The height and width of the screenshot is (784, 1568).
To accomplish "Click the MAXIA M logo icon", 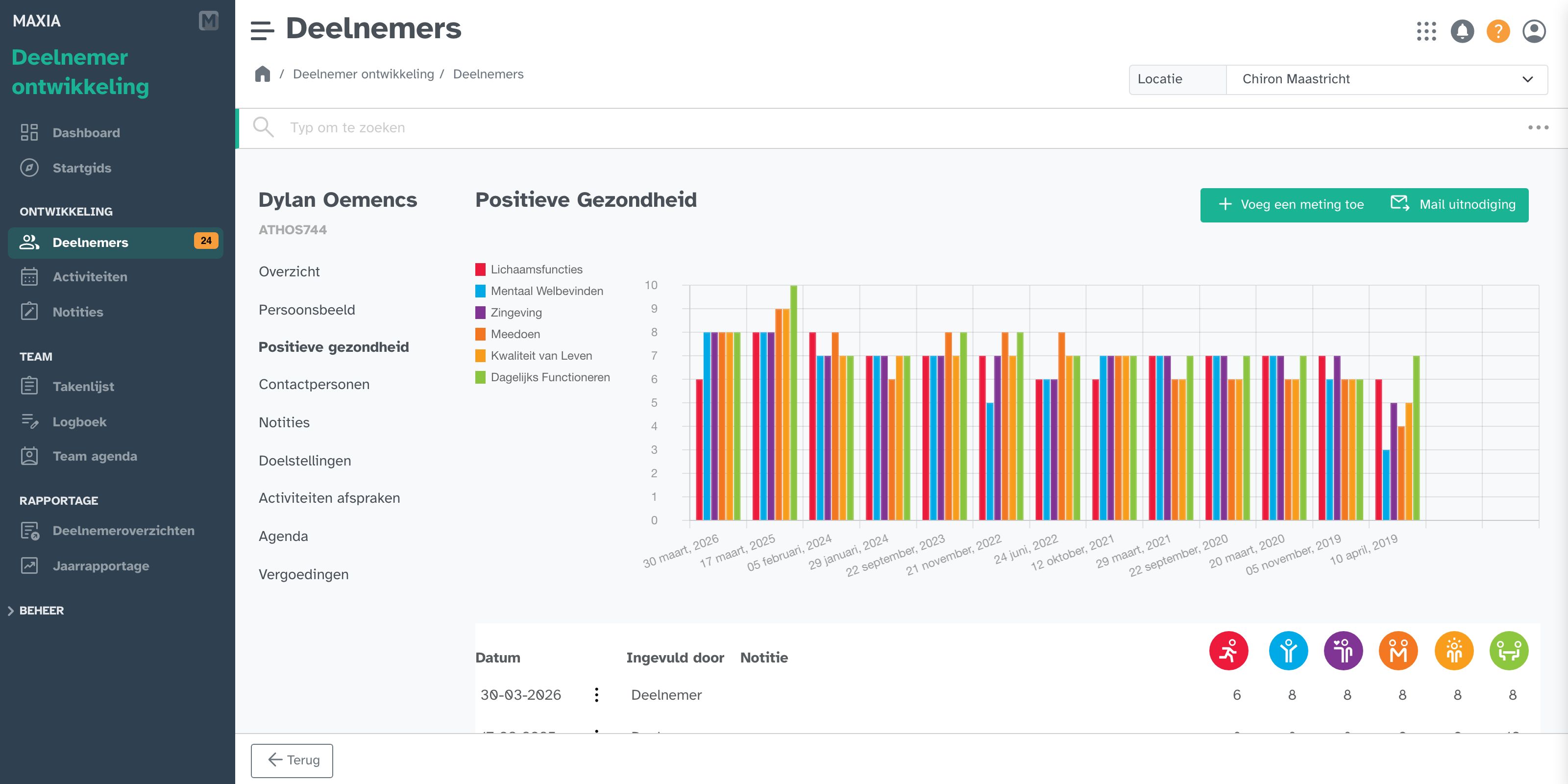I will 208,21.
